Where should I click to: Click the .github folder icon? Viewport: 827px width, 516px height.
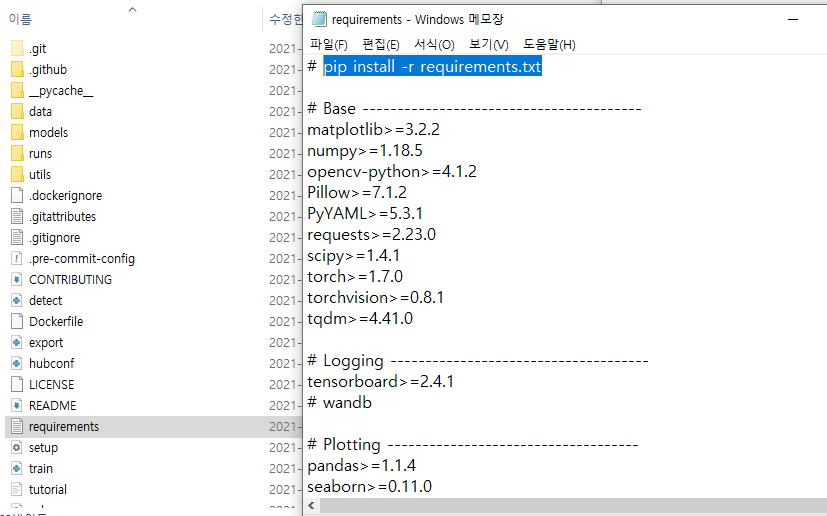tap(17, 70)
